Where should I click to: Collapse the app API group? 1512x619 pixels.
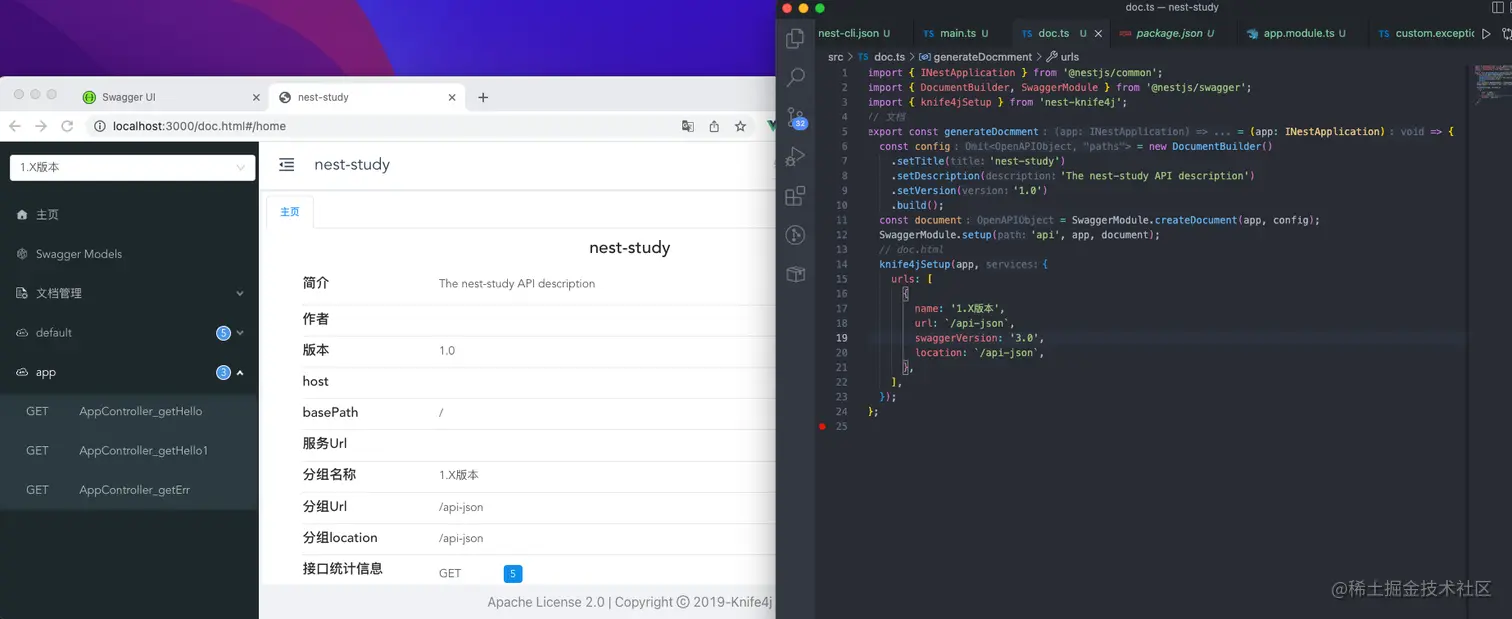click(129, 372)
